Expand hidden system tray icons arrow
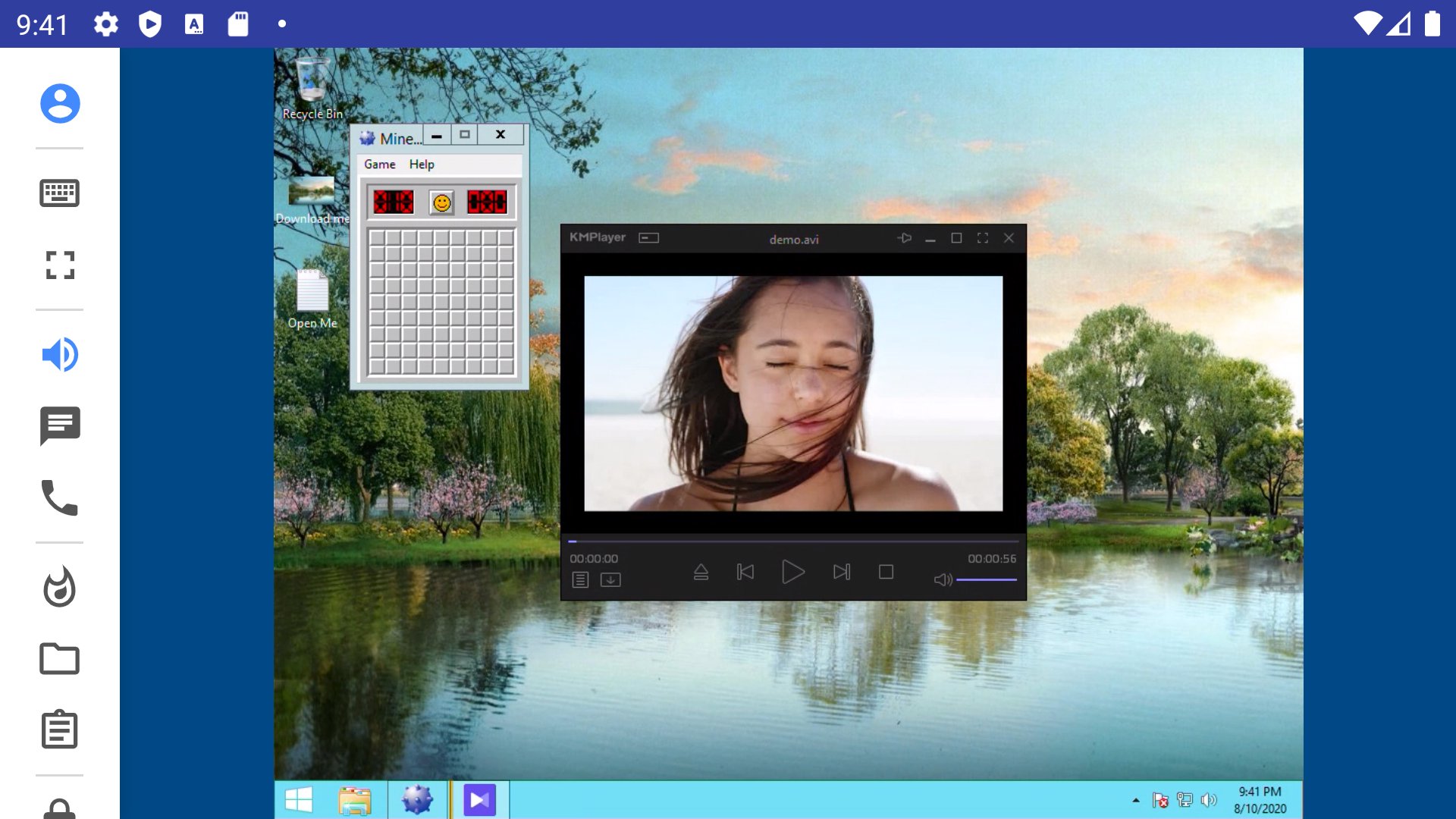 [1136, 800]
